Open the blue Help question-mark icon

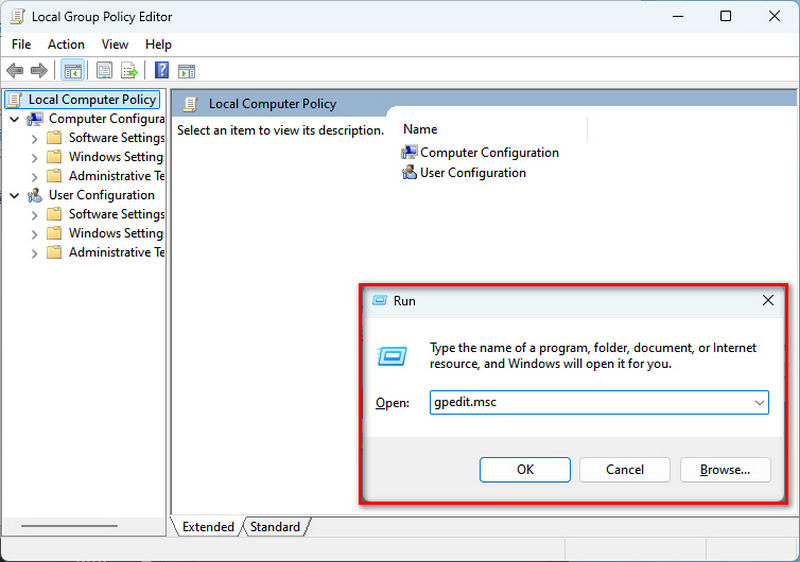coord(162,70)
